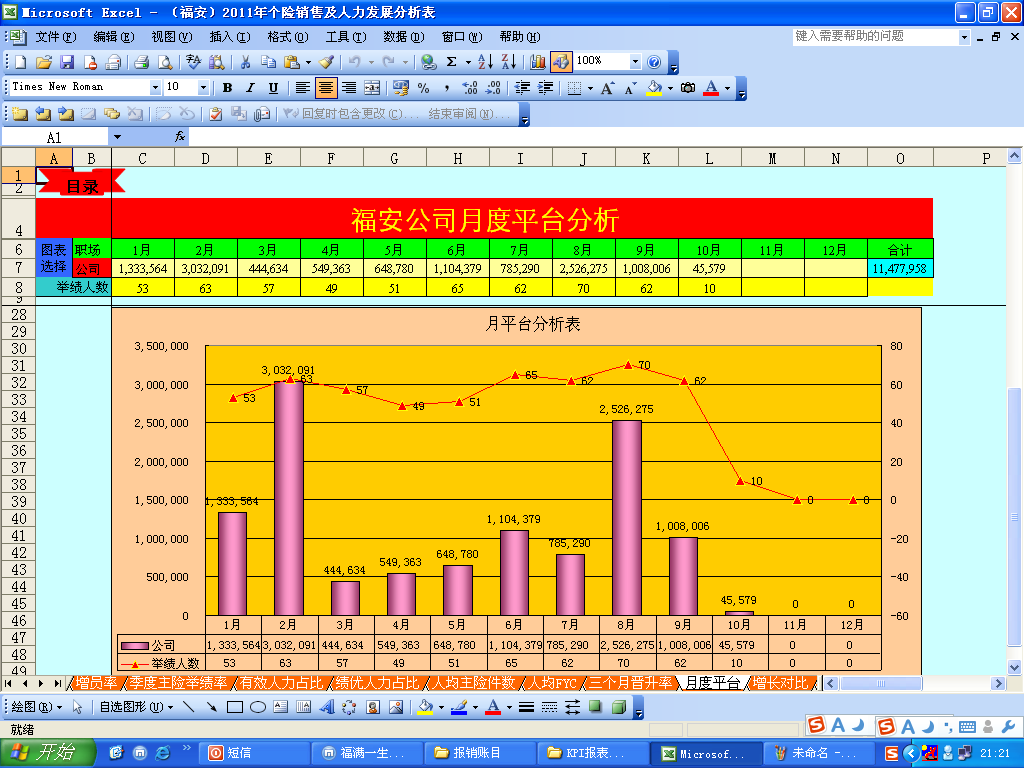Open Excel Help question mark icon
Image resolution: width=1024 pixels, height=768 pixels.
coord(654,62)
